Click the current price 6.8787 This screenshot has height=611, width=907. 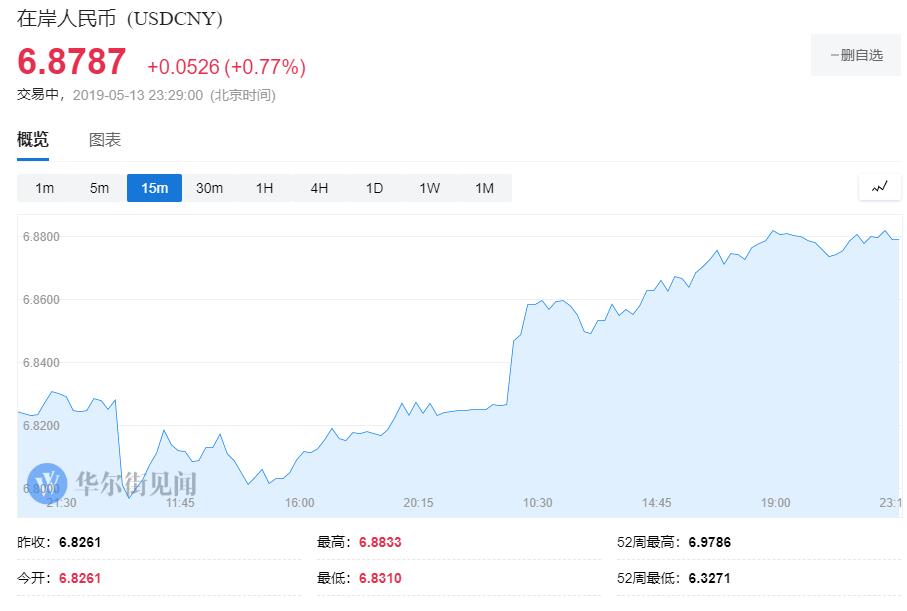pos(72,62)
